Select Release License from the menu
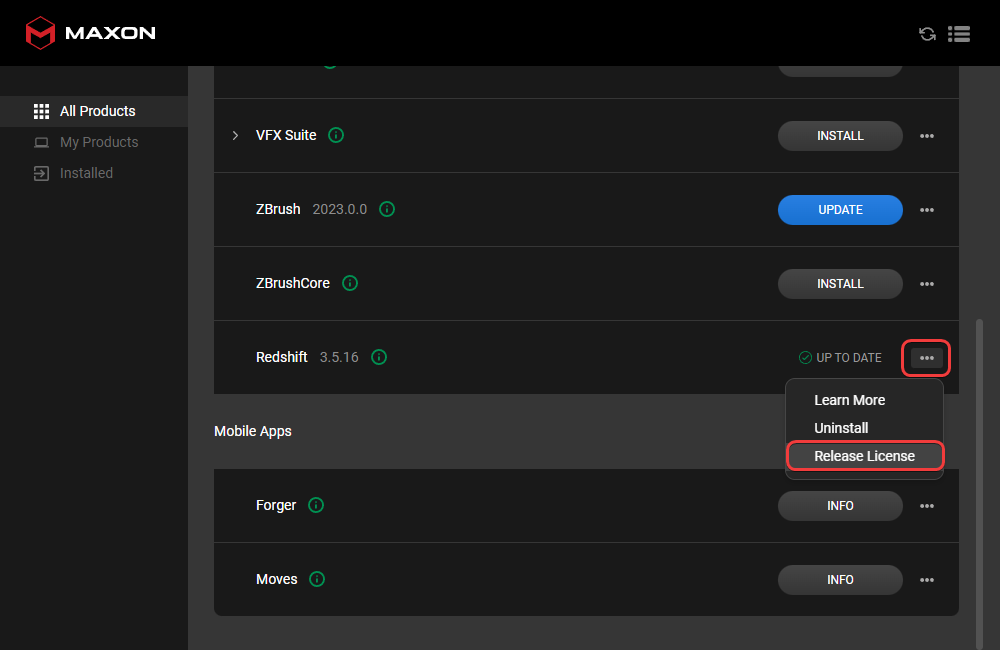This screenshot has width=1000, height=650. 864,456
